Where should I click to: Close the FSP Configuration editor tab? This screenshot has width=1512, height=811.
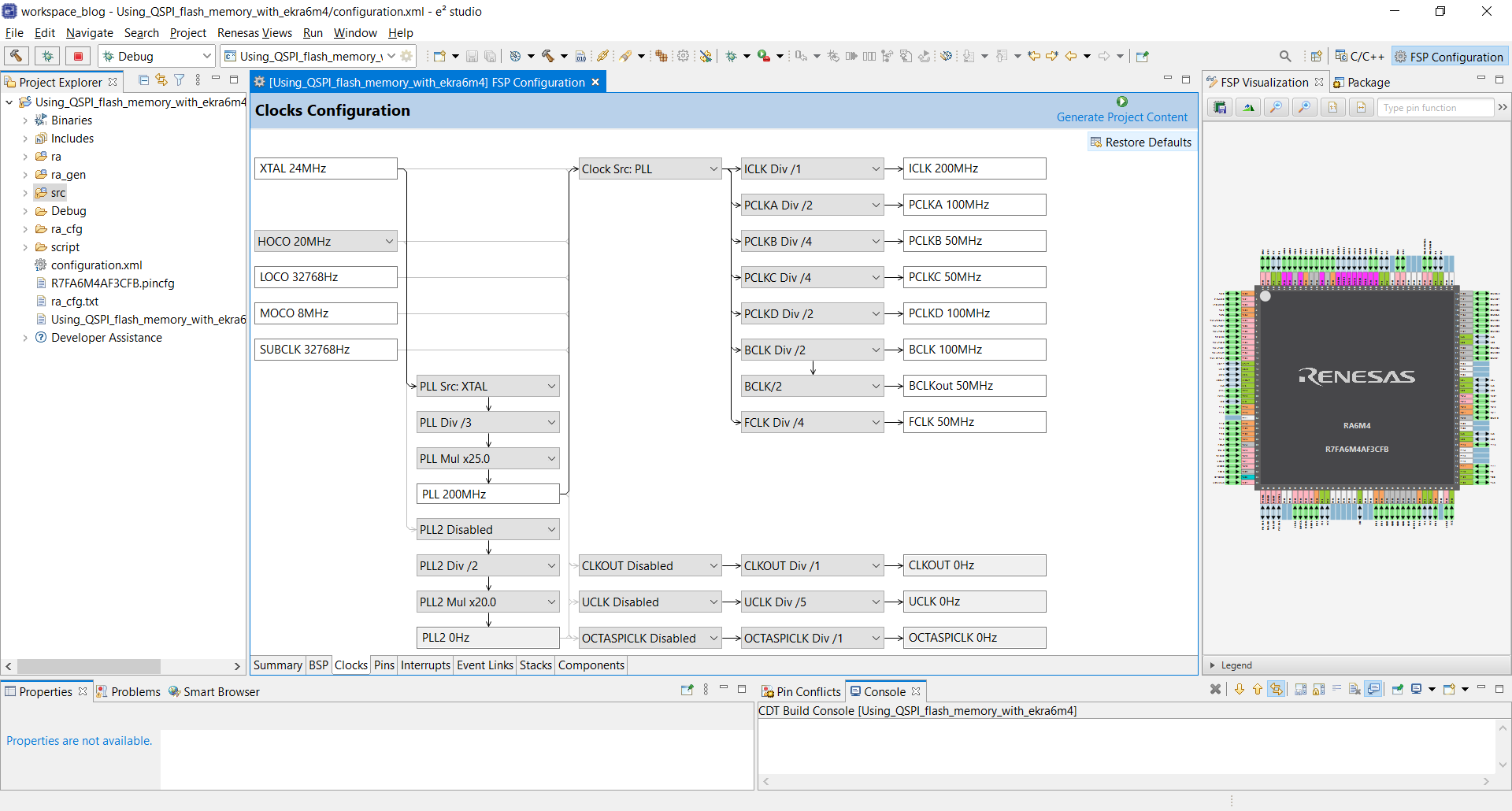(x=595, y=82)
